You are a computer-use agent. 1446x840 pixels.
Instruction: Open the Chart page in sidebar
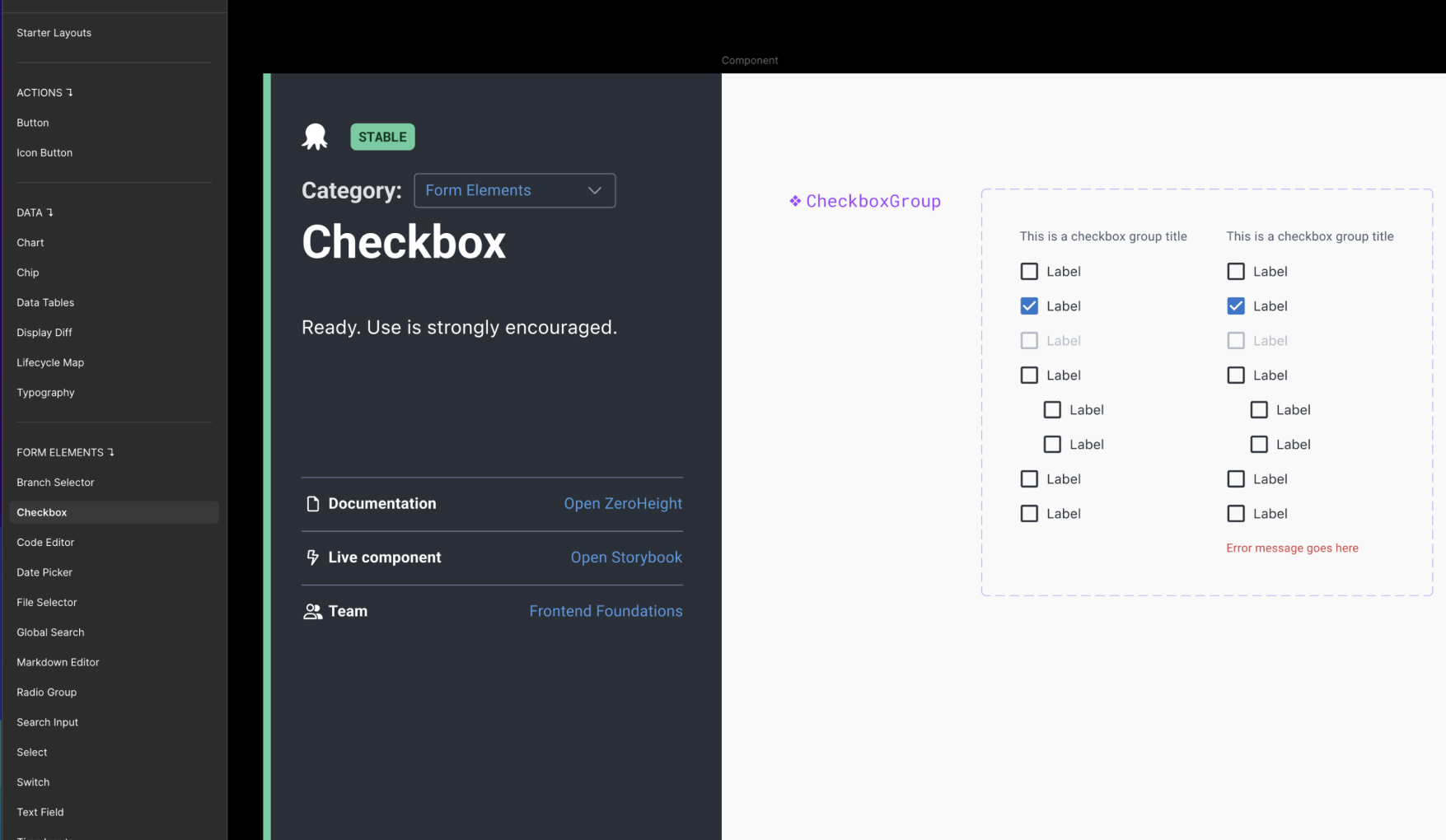(30, 242)
